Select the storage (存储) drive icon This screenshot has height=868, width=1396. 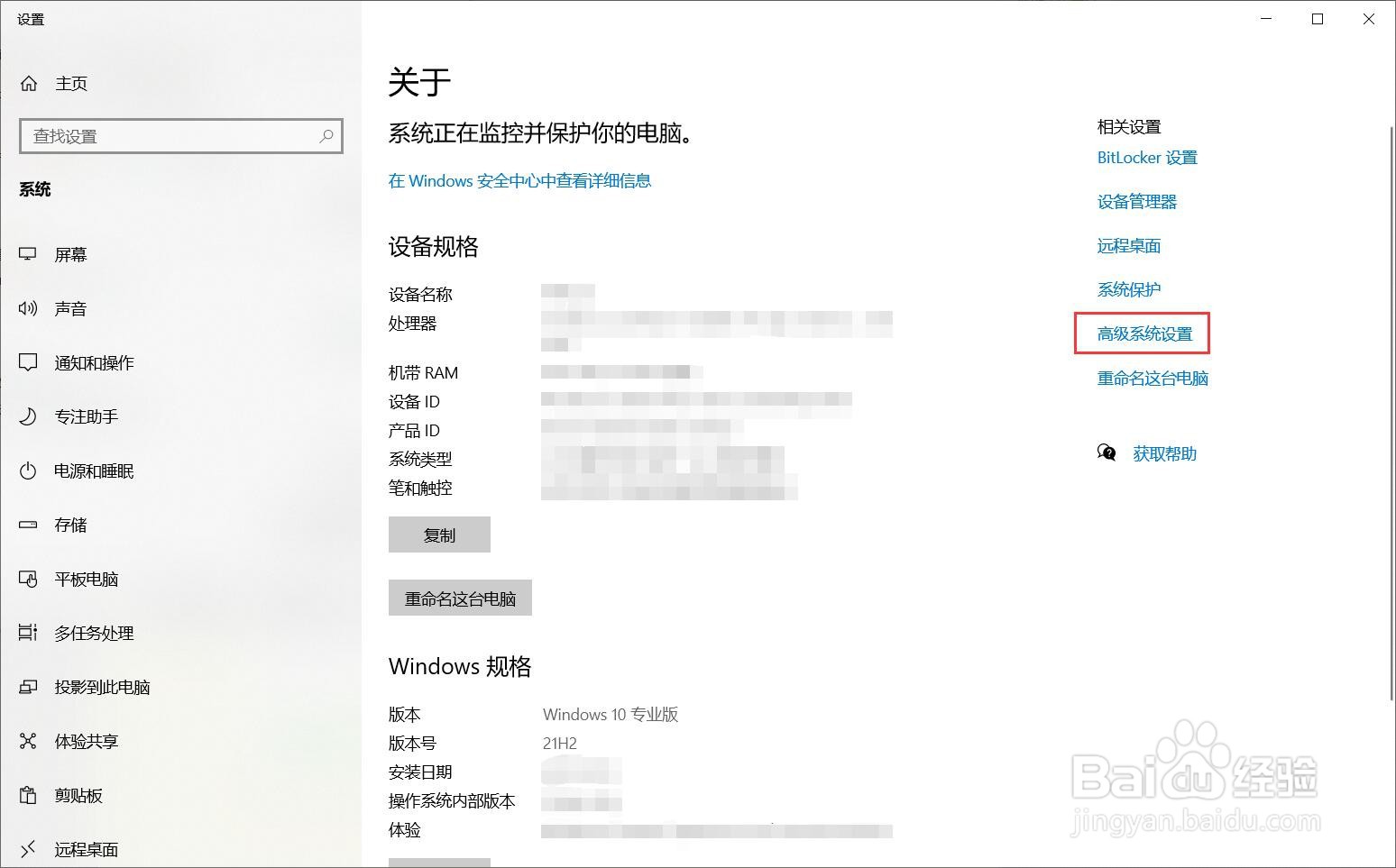pos(28,525)
